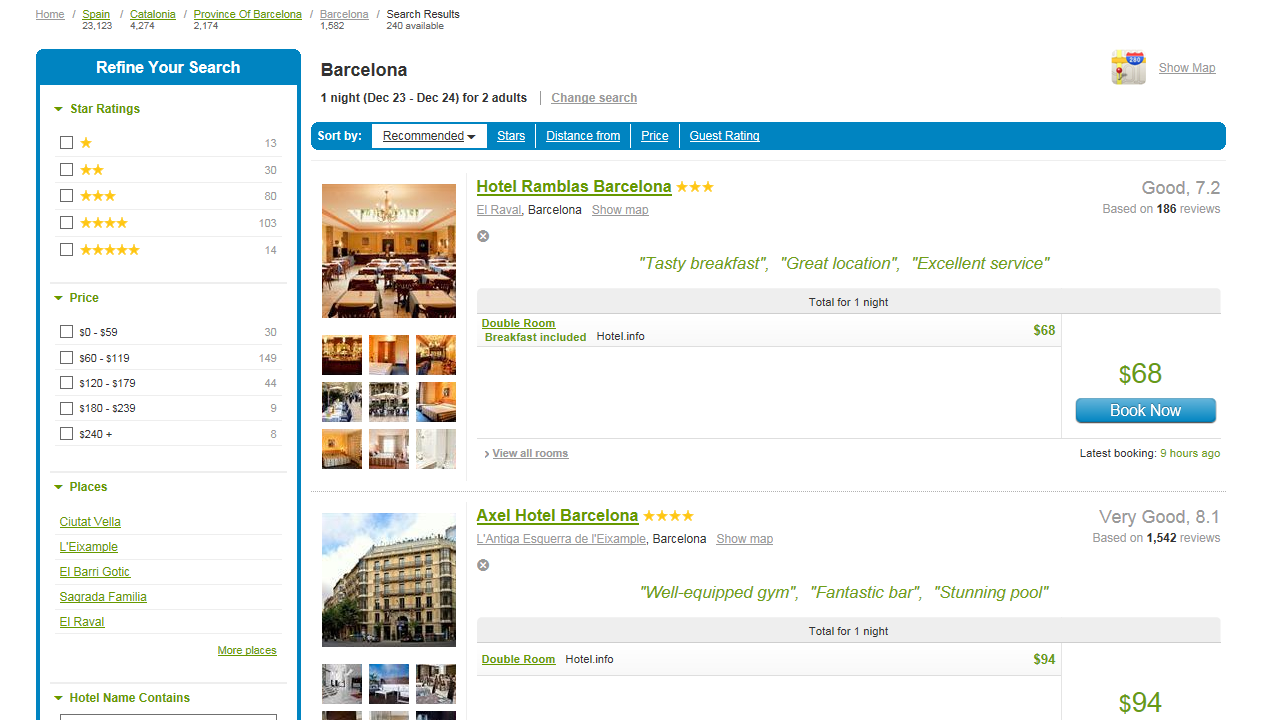
Task: Click the L'Antiga Esquerra de l'Eixample link
Action: pyautogui.click(x=561, y=539)
